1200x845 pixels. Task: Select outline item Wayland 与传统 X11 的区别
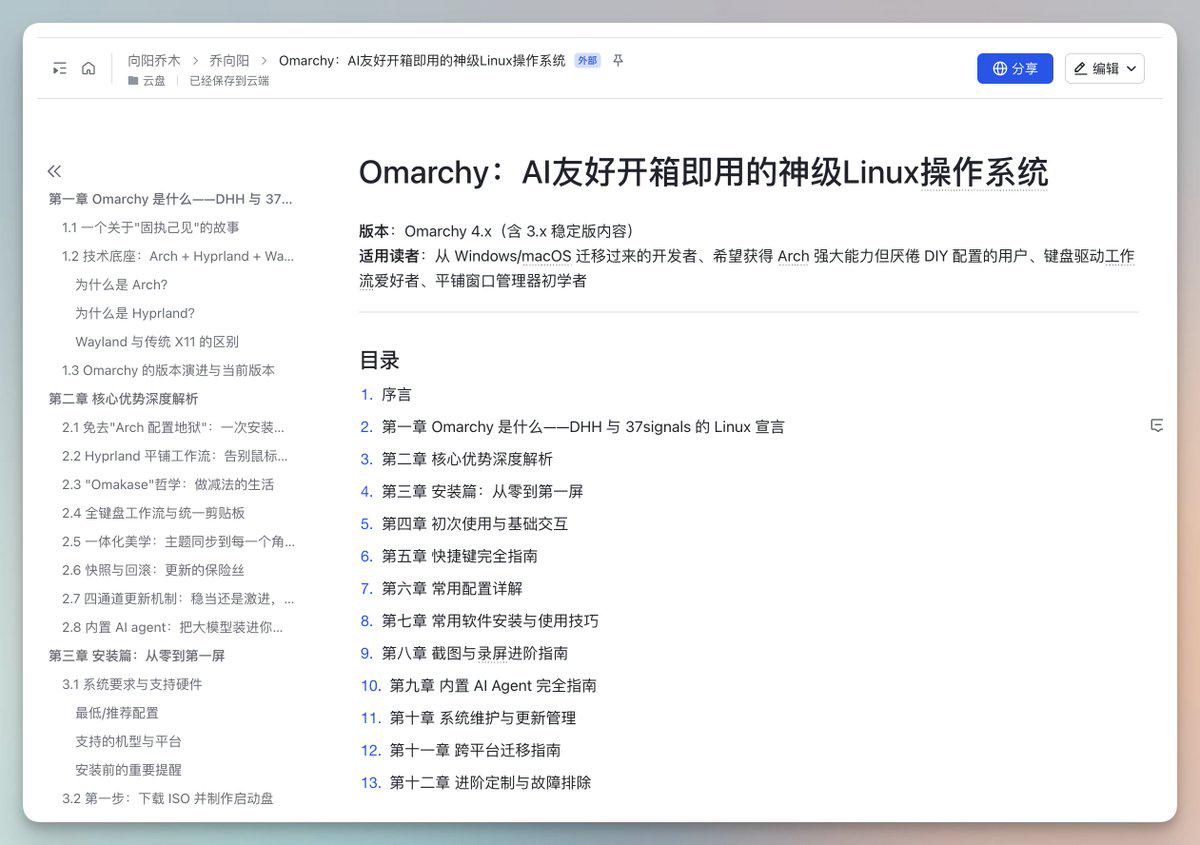tap(157, 342)
